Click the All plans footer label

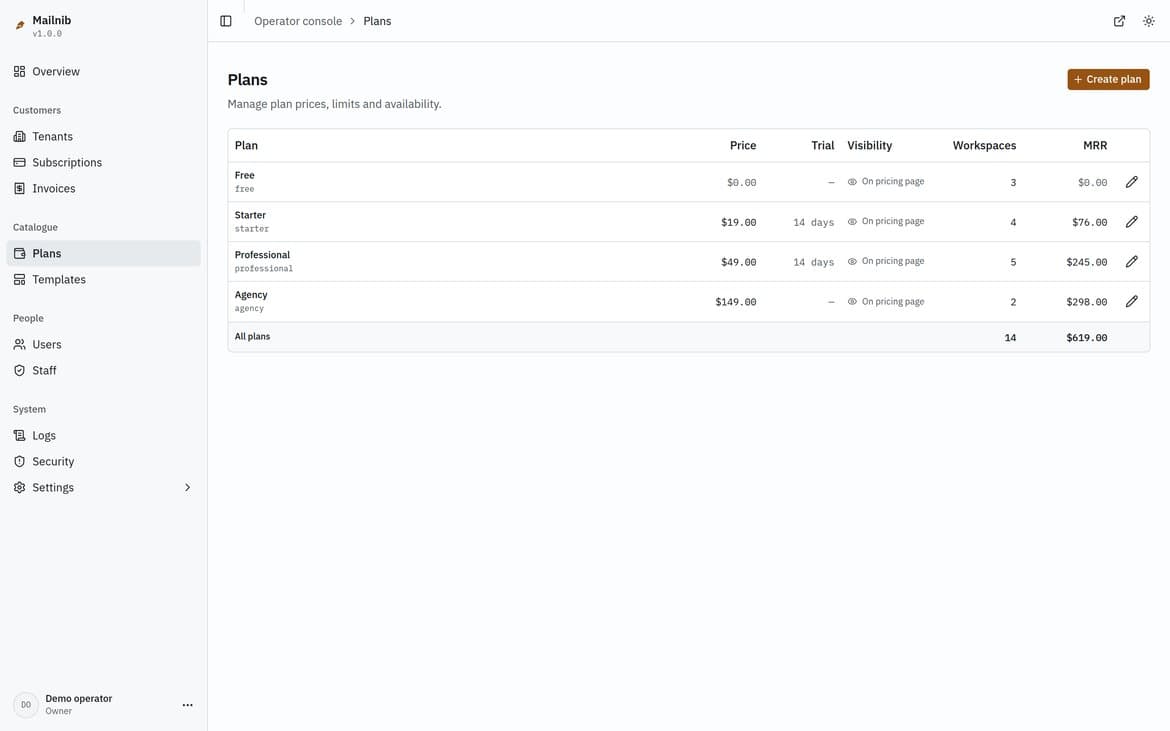252,336
